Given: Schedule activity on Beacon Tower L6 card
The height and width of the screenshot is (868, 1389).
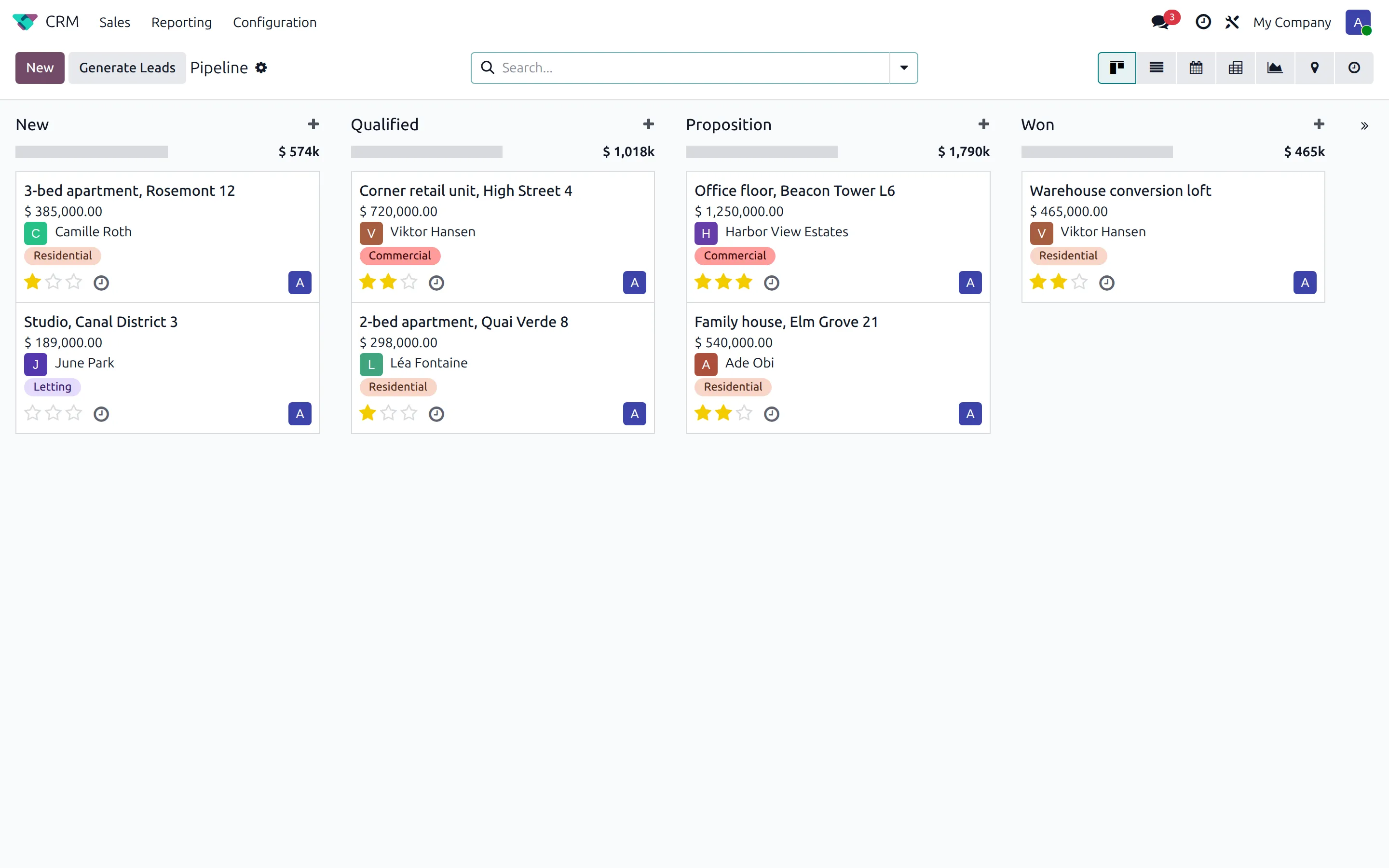Looking at the screenshot, I should (771, 283).
